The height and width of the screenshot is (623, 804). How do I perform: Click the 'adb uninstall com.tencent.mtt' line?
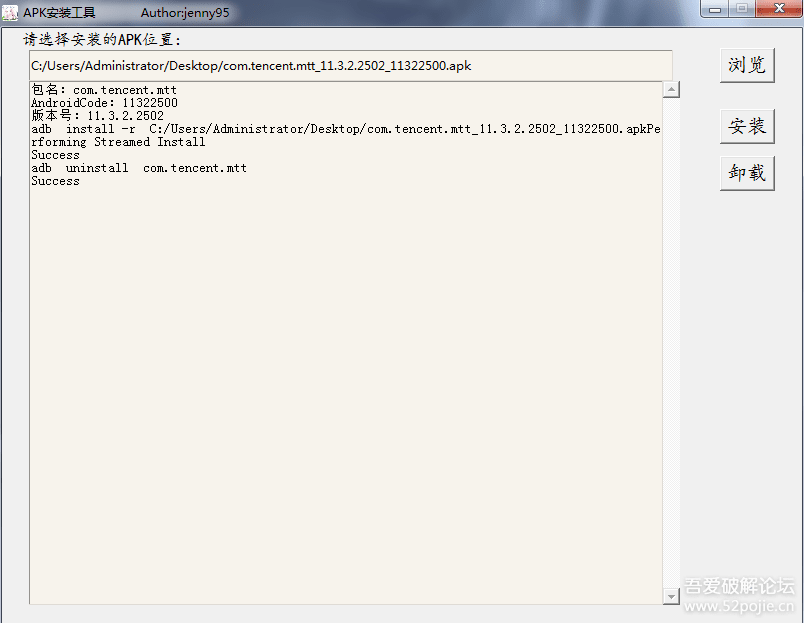(x=139, y=168)
